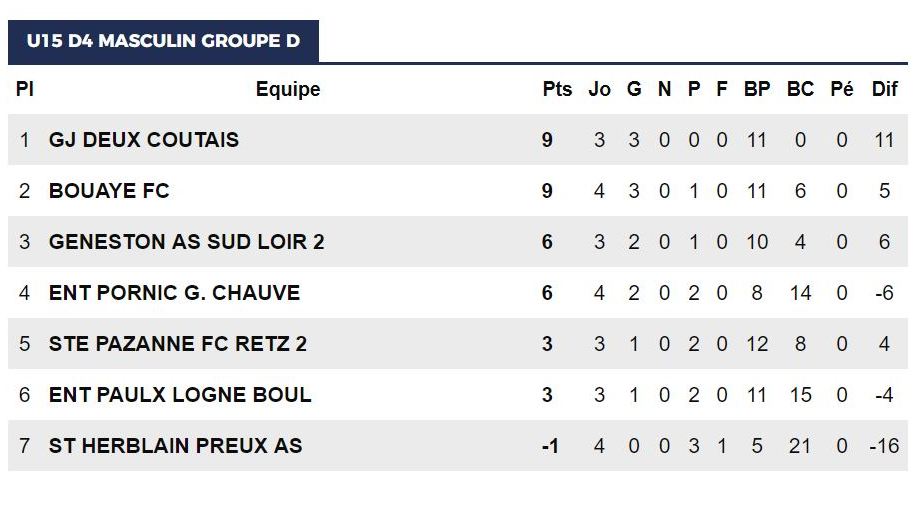
Task: Click the Jo column header
Action: [599, 89]
